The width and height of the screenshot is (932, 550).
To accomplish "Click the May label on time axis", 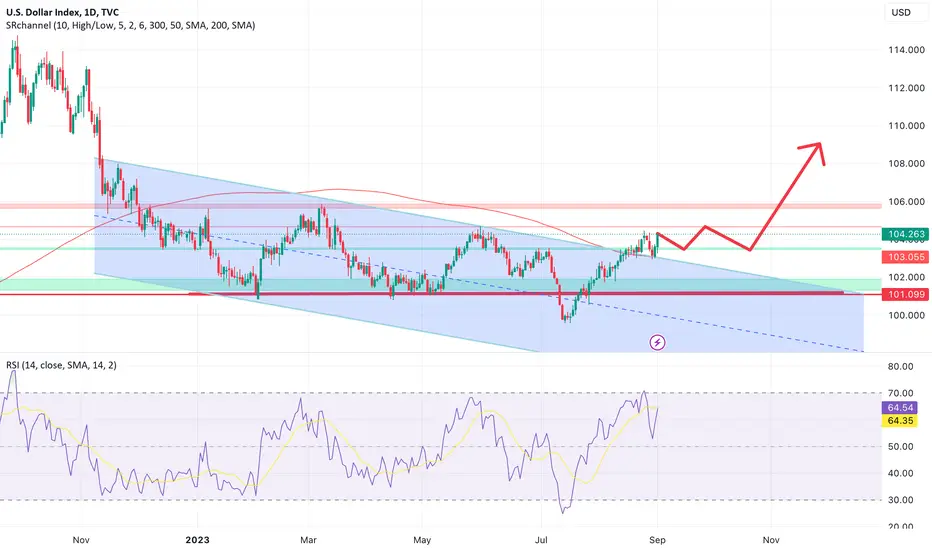I will click(422, 540).
